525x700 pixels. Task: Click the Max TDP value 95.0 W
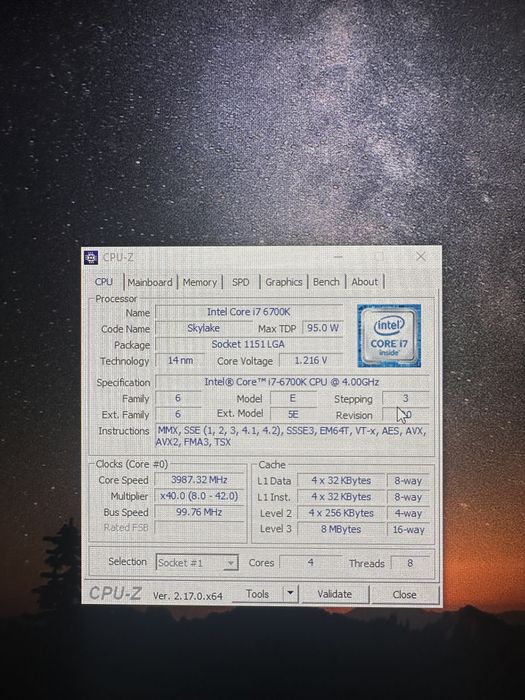(x=323, y=328)
